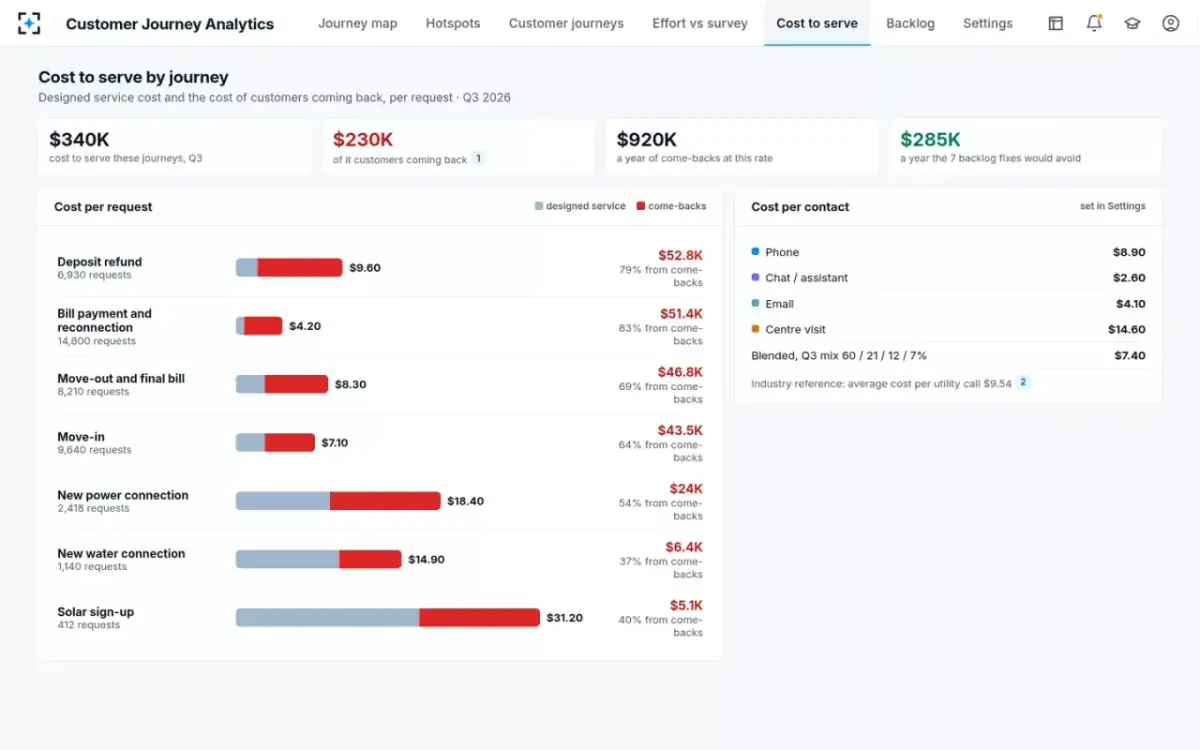The width and height of the screenshot is (1200, 750).
Task: Open the user account icon
Action: click(1171, 23)
